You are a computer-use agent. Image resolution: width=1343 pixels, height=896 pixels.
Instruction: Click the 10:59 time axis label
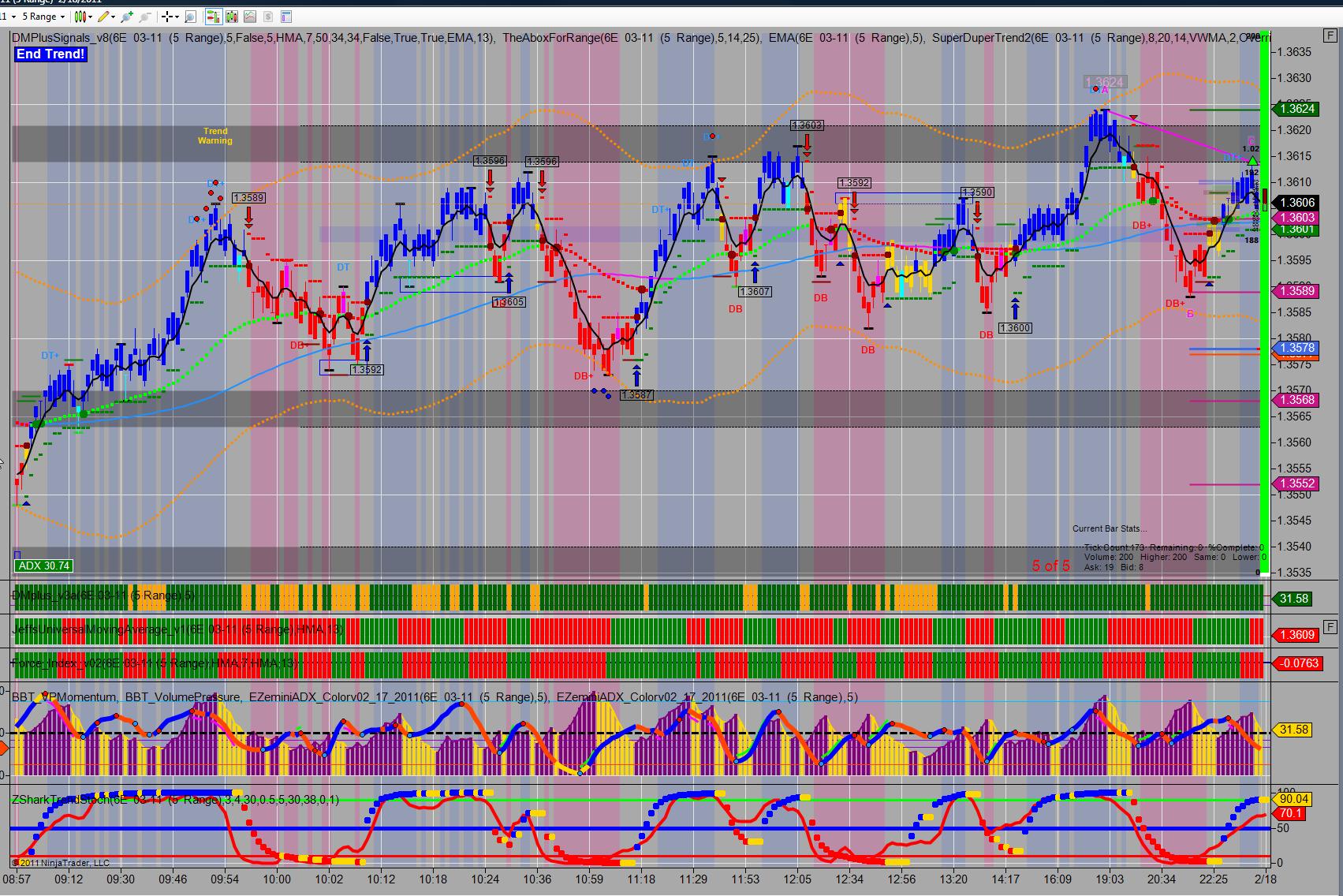589,879
